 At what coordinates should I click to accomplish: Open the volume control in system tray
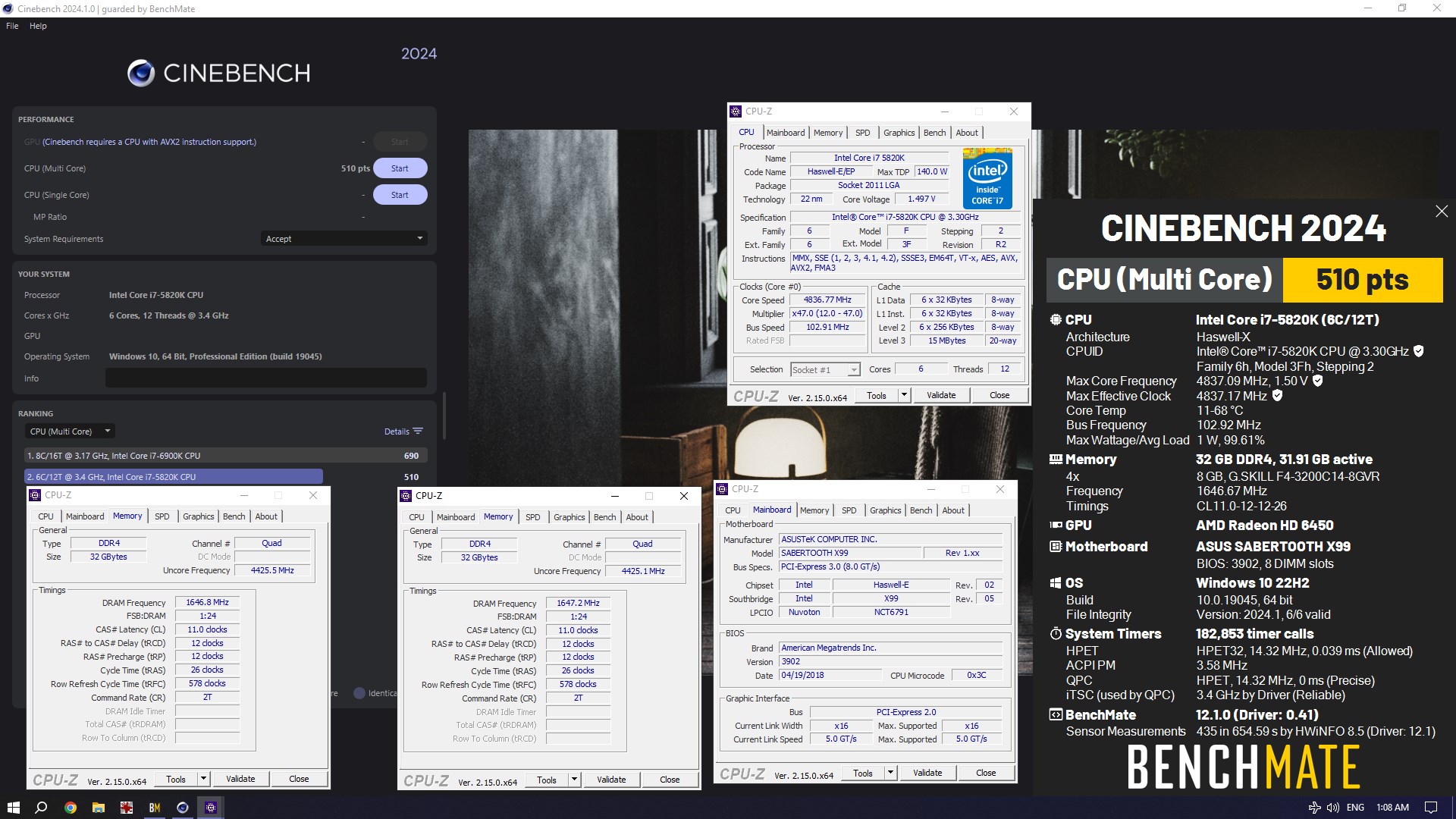click(1333, 808)
